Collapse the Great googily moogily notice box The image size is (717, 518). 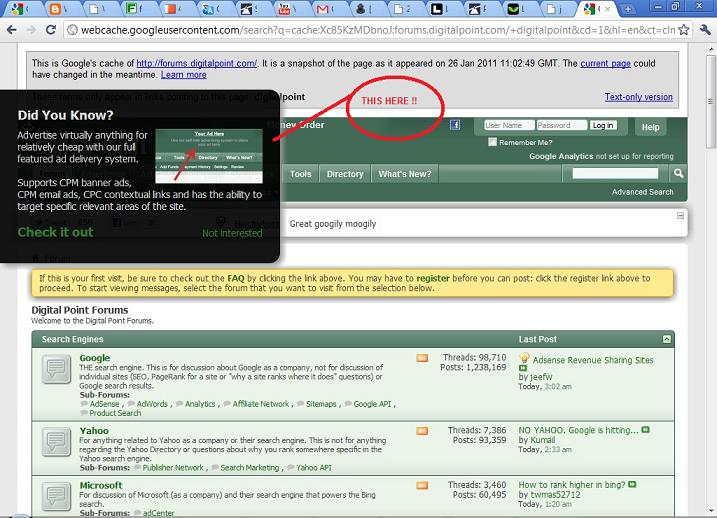point(680,215)
